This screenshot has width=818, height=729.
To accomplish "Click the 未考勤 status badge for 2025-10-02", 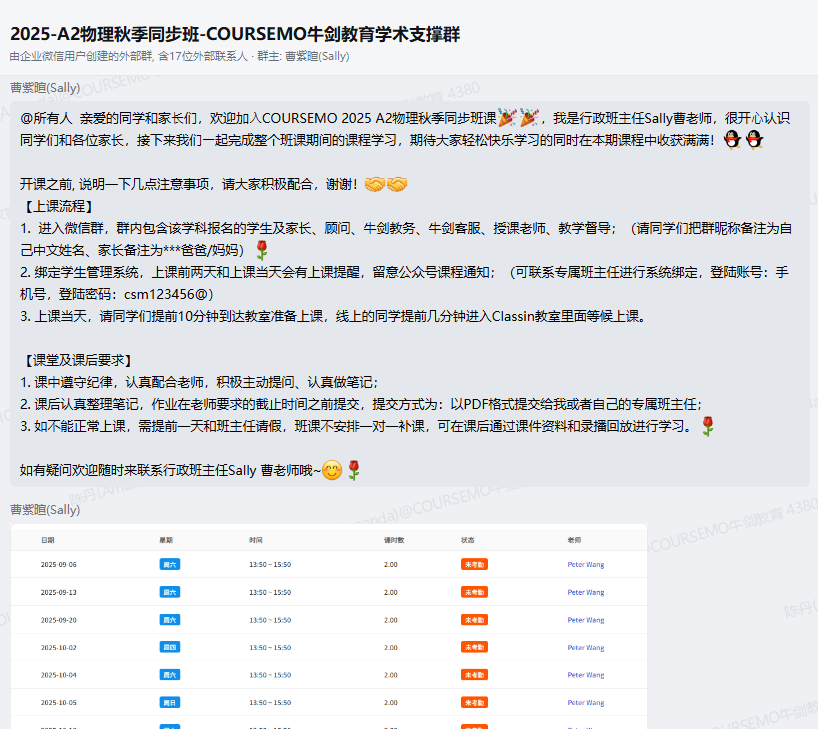I will [x=474, y=647].
